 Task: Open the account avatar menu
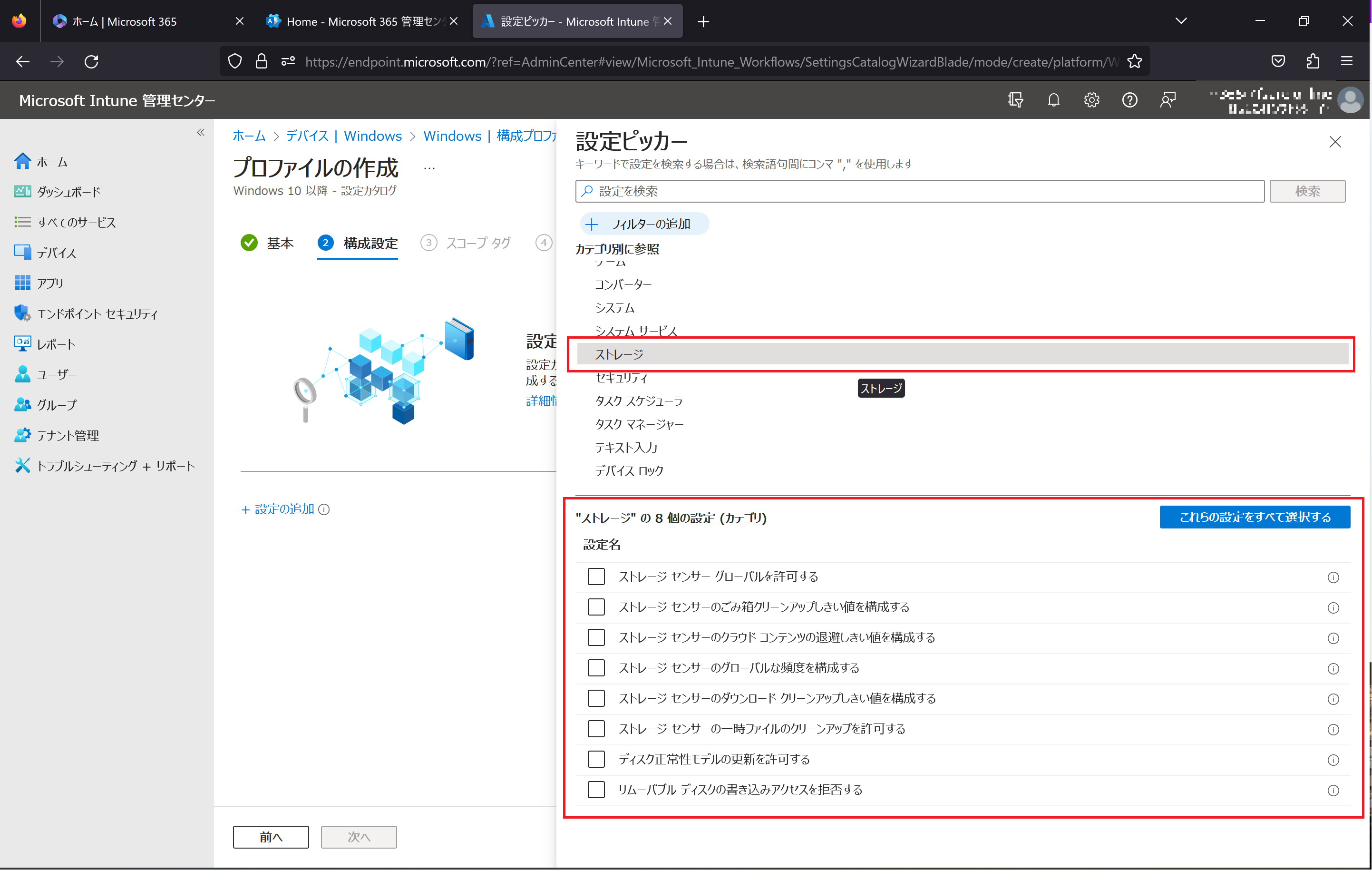click(1350, 100)
